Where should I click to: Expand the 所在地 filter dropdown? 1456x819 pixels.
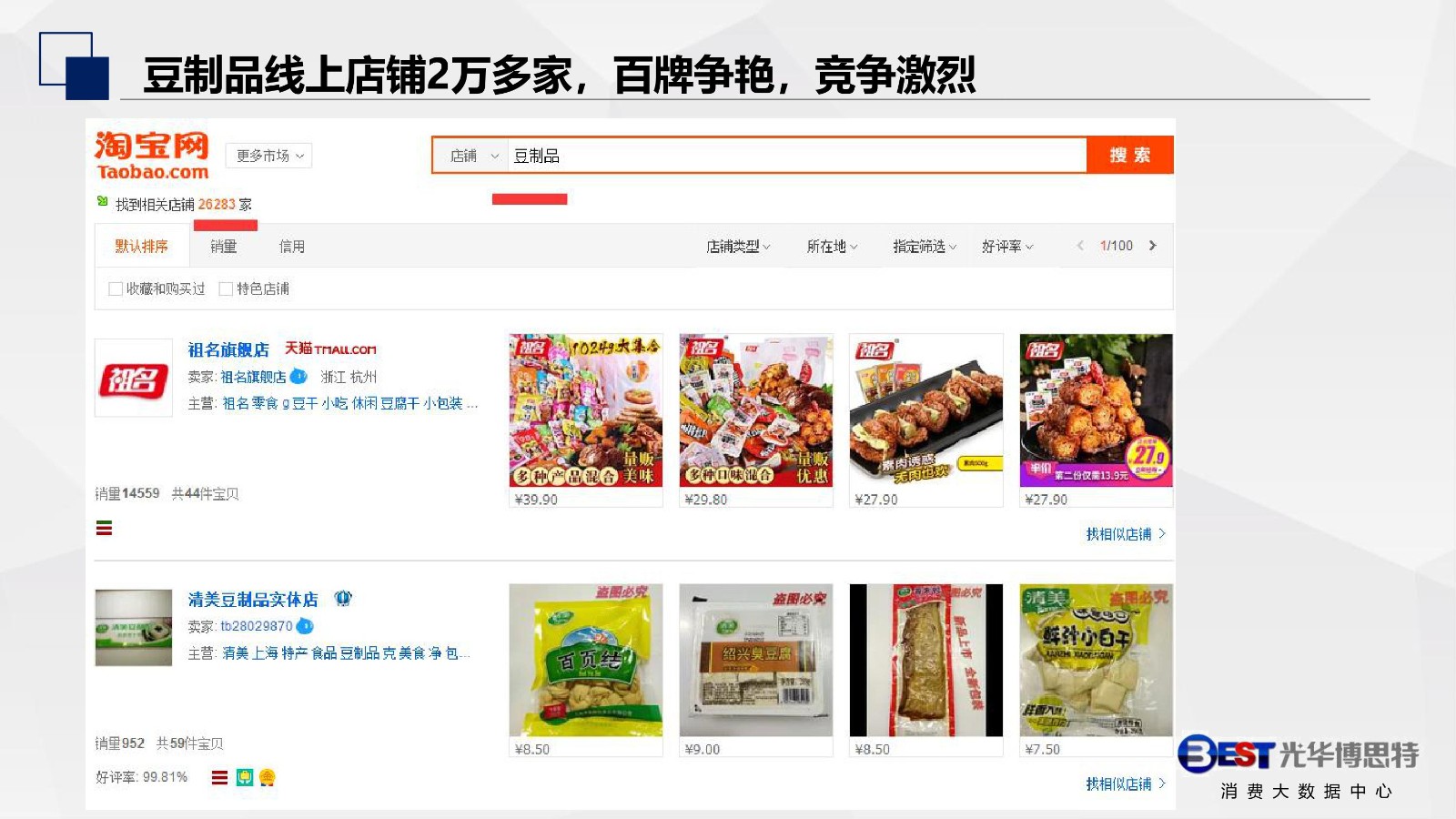click(832, 246)
